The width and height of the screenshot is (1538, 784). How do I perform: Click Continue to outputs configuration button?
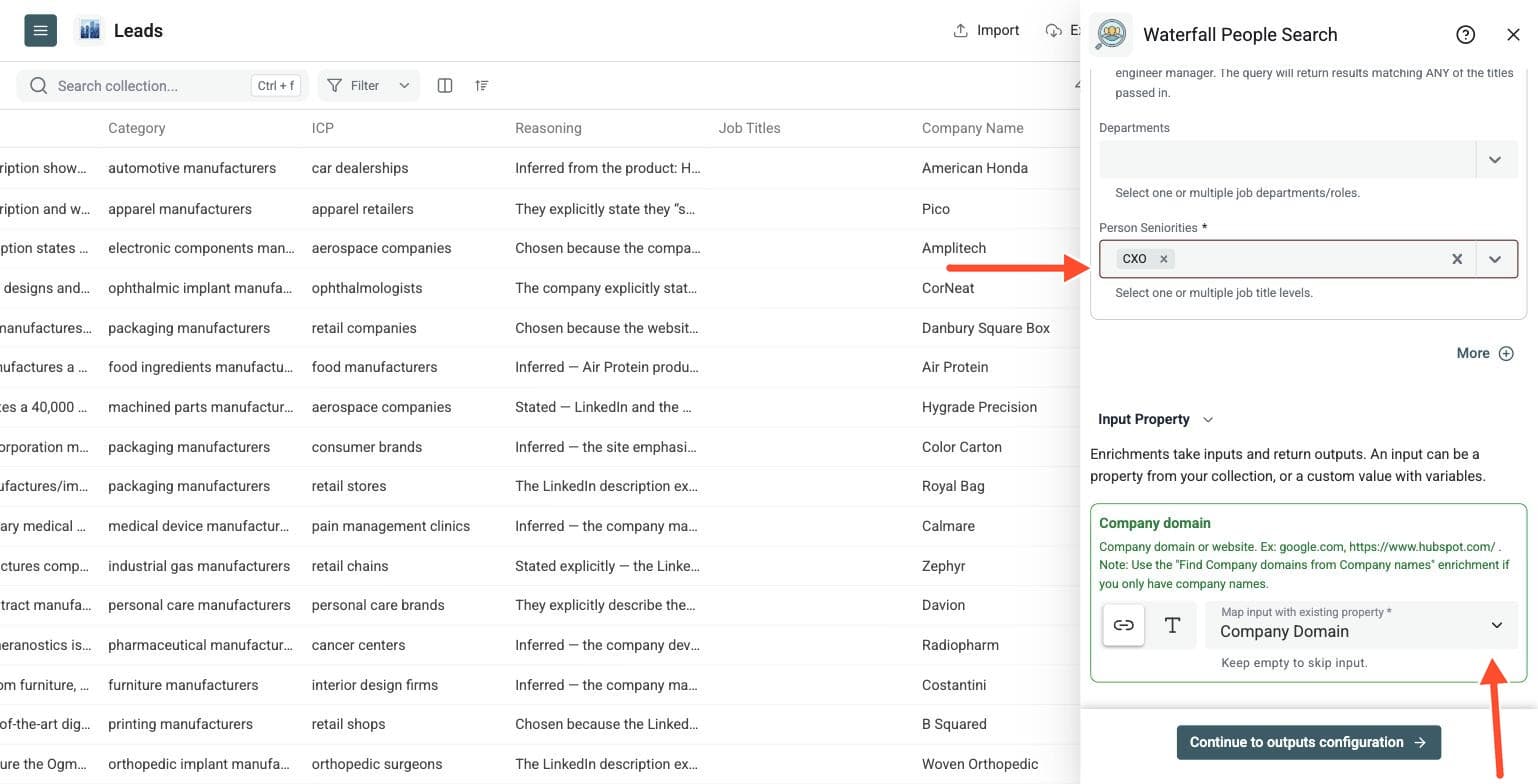(x=1308, y=742)
